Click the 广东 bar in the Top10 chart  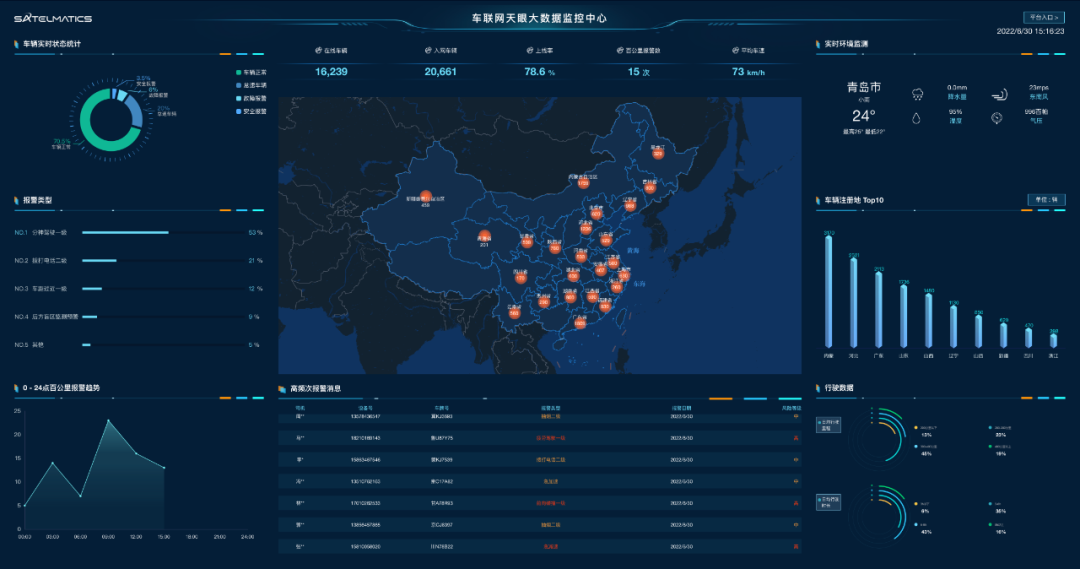pyautogui.click(x=878, y=309)
